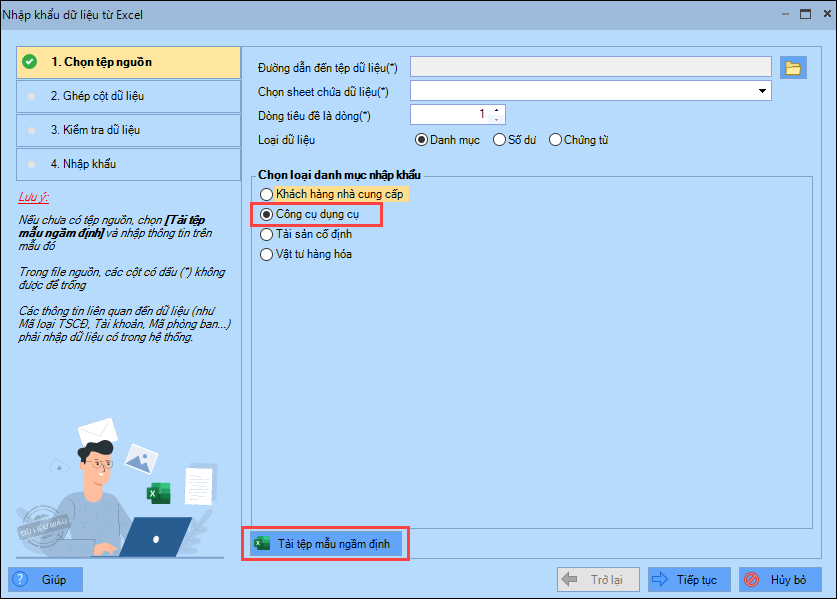Image resolution: width=837 pixels, height=599 pixels.
Task: Go to step 2. Ghép cột dữ liệu
Action: click(x=129, y=96)
